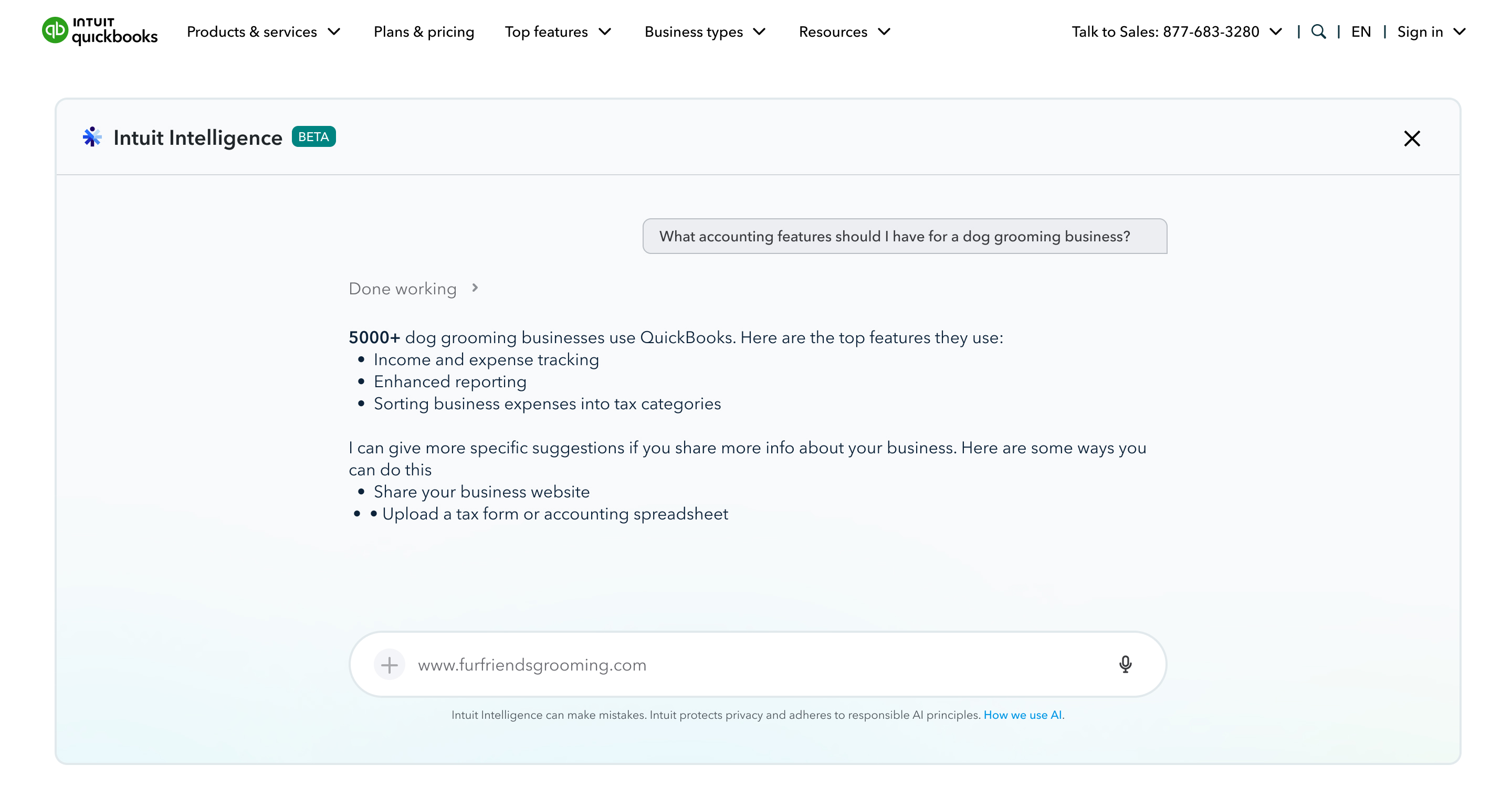1512x808 pixels.
Task: Click the bold '5000+' statistic text
Action: pyautogui.click(x=374, y=337)
